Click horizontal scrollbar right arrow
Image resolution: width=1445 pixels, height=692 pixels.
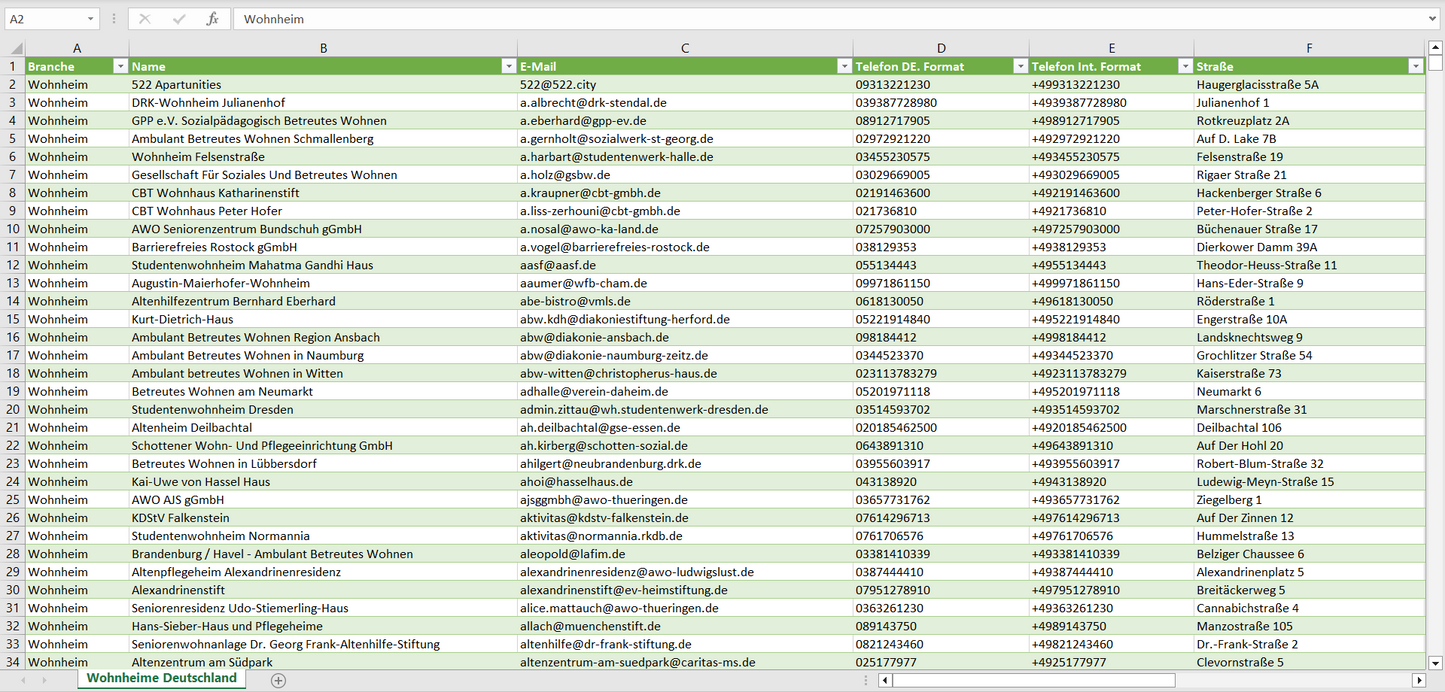click(x=1418, y=680)
